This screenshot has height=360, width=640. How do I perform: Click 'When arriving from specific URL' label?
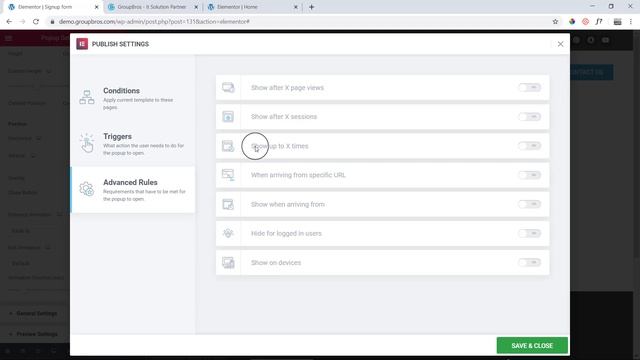pos(298,175)
